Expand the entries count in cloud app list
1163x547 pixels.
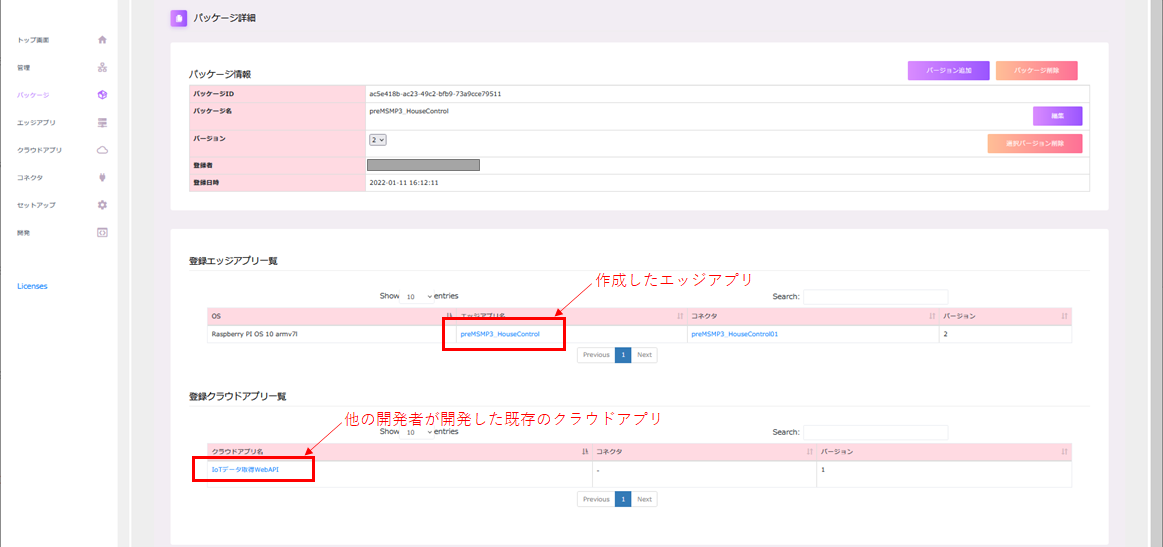419,432
